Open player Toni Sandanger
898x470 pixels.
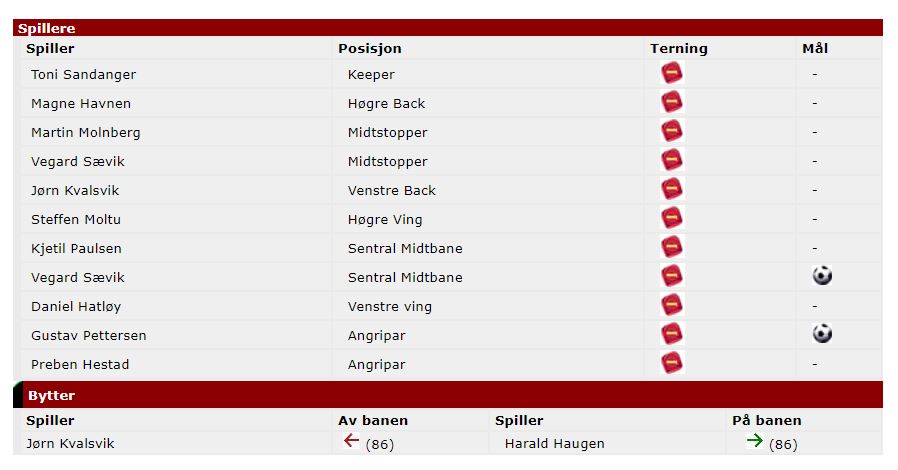[x=84, y=74]
